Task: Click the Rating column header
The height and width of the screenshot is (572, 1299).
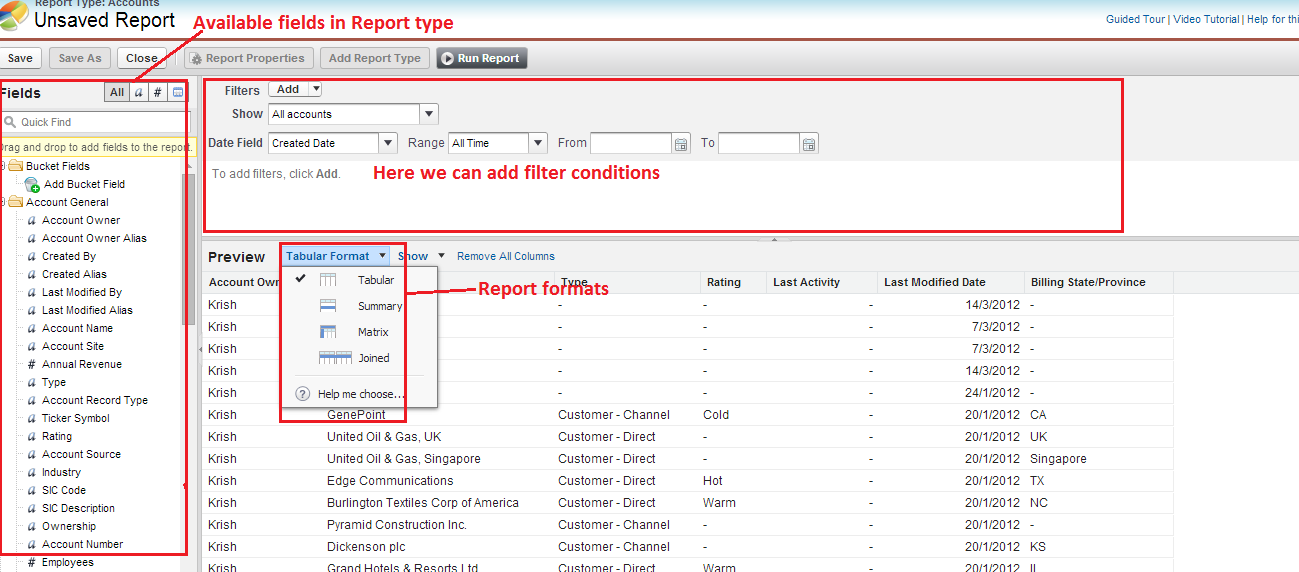Action: point(732,282)
